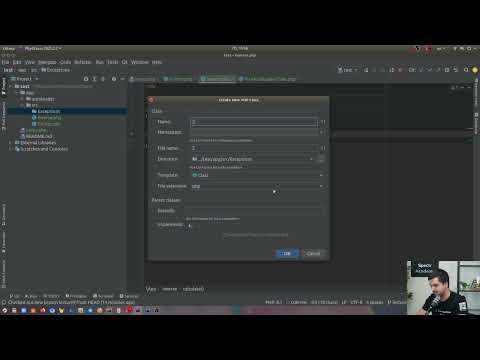480x360 pixels.
Task: Click the Directory field in the dialog
Action: (x=252, y=159)
